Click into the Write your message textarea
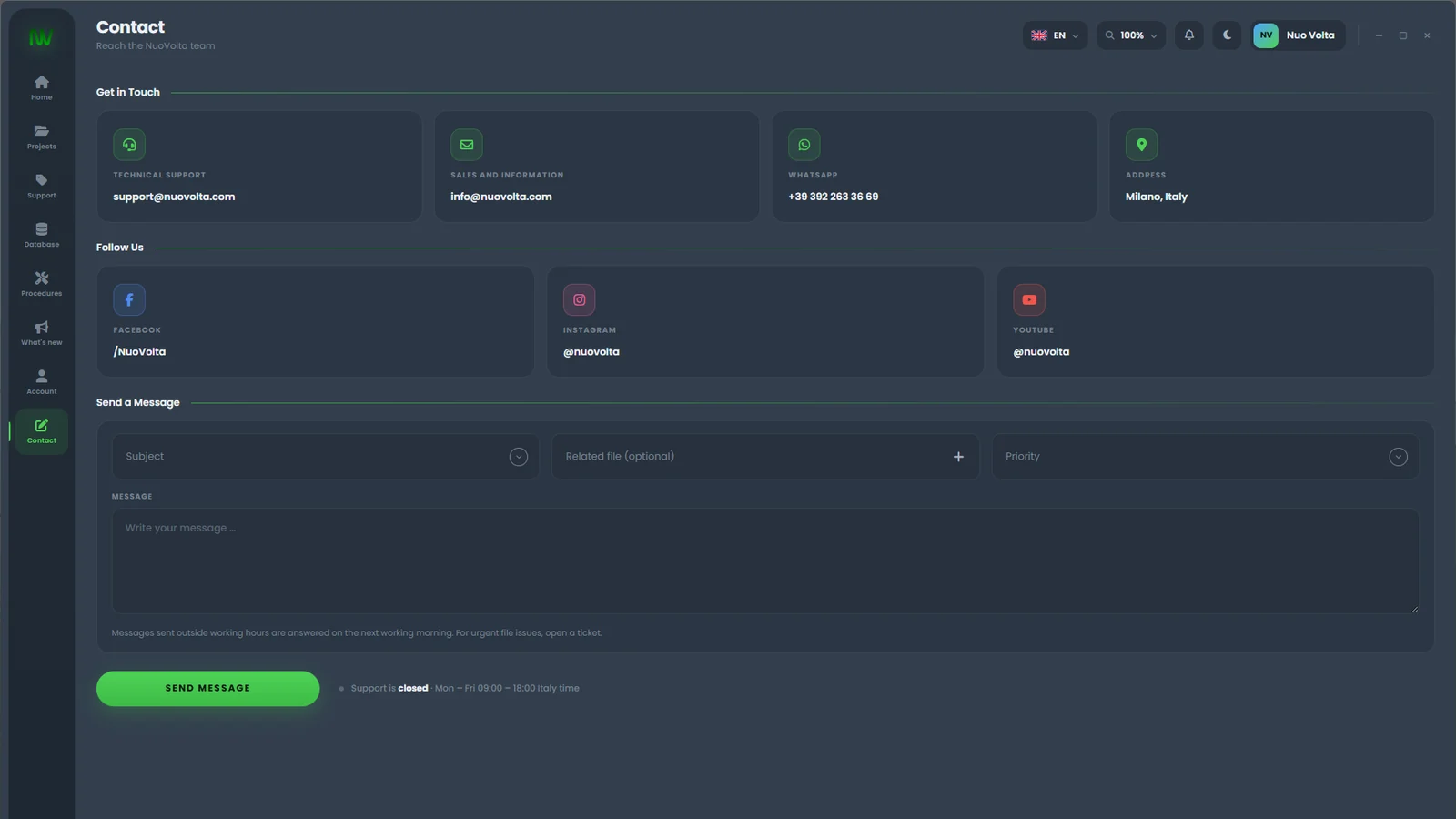The height and width of the screenshot is (819, 1456). coord(765,561)
